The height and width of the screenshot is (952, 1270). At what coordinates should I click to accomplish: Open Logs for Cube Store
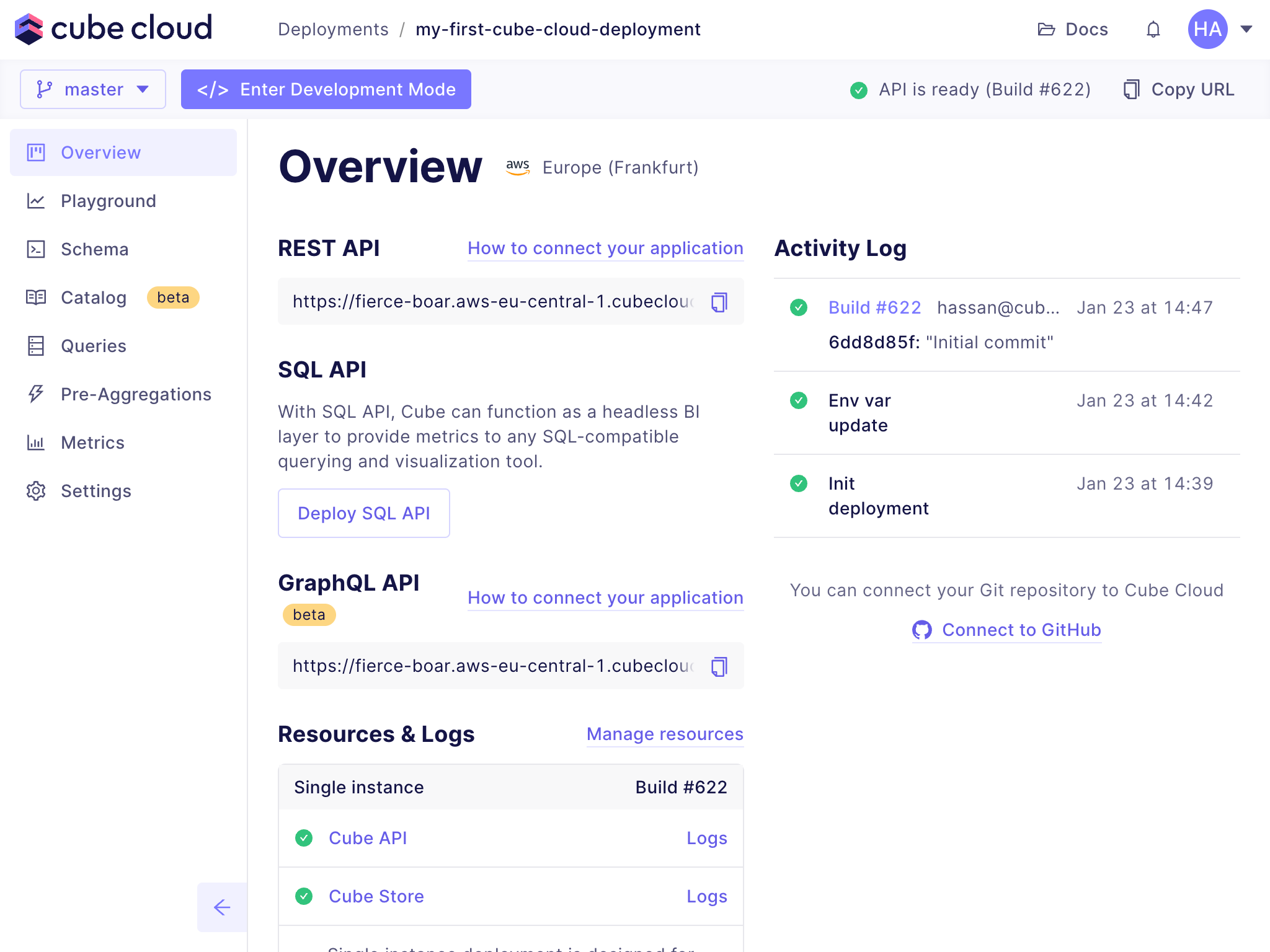(707, 896)
